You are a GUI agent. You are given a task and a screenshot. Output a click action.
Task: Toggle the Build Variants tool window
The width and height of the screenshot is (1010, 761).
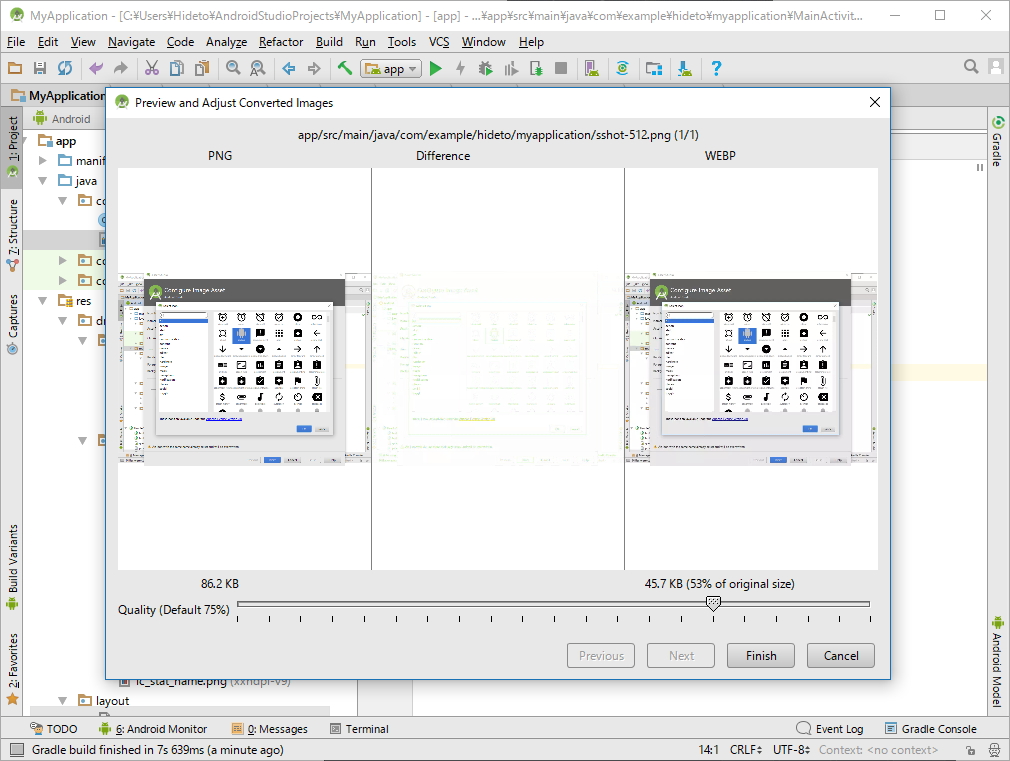point(12,566)
